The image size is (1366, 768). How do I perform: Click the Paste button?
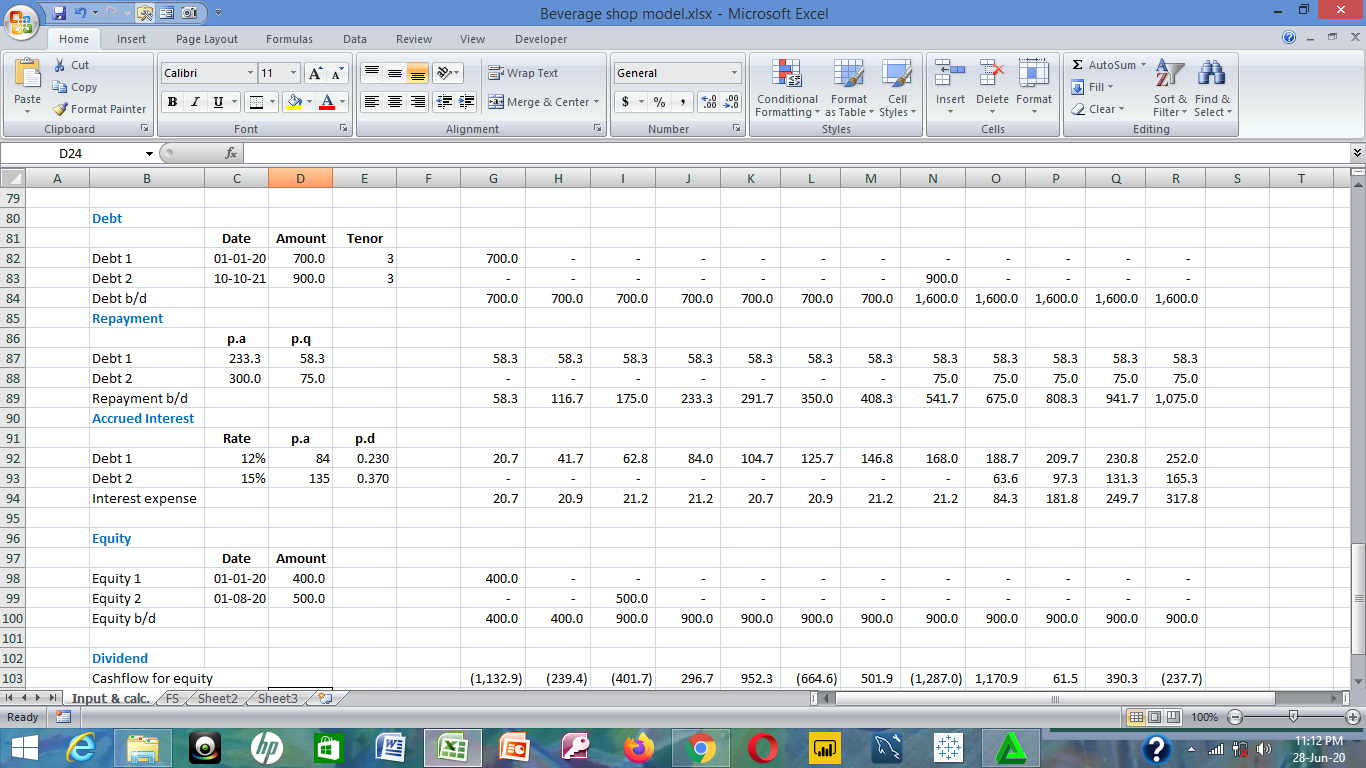coord(27,85)
